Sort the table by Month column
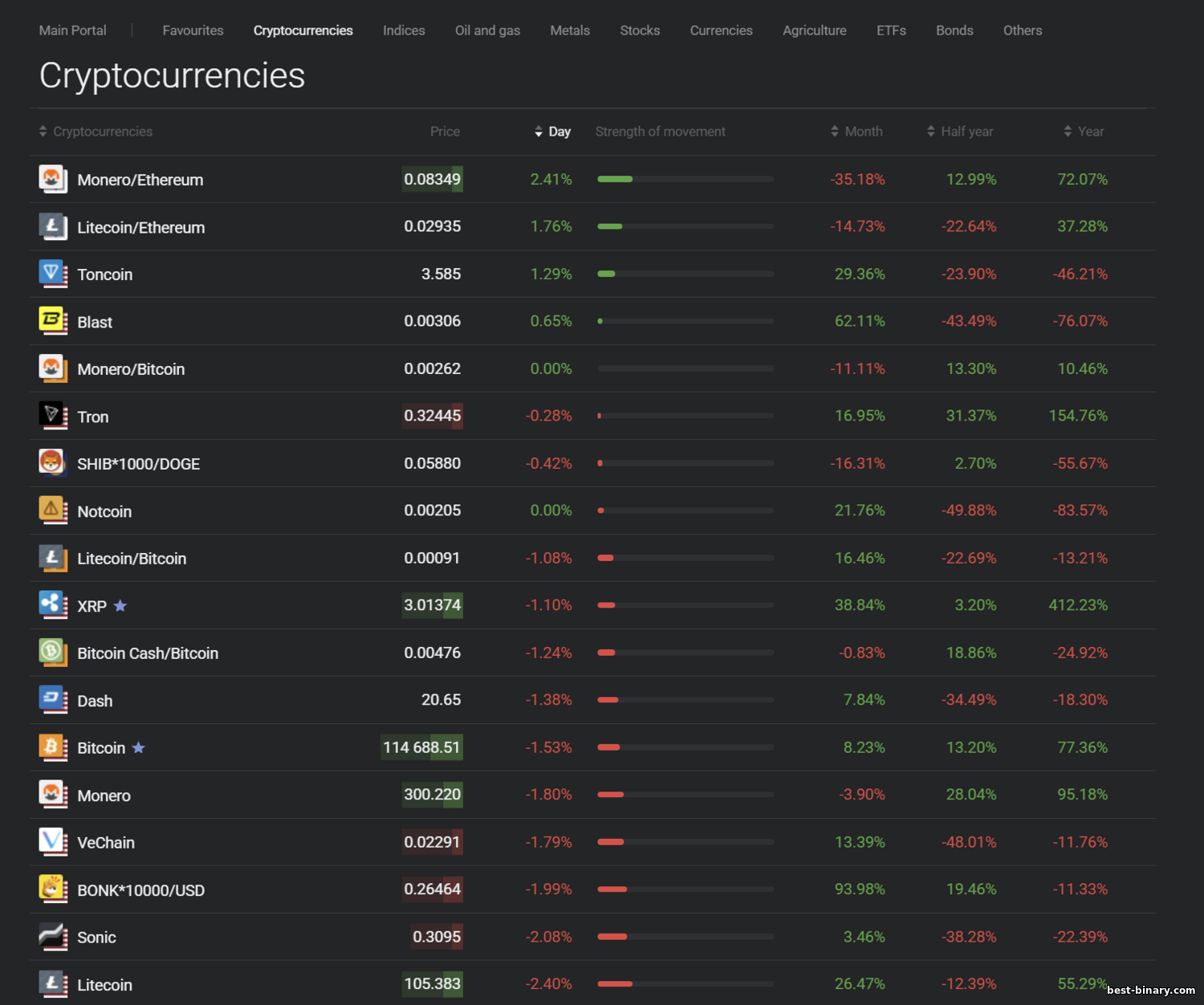The width and height of the screenshot is (1204, 1005). 856,132
